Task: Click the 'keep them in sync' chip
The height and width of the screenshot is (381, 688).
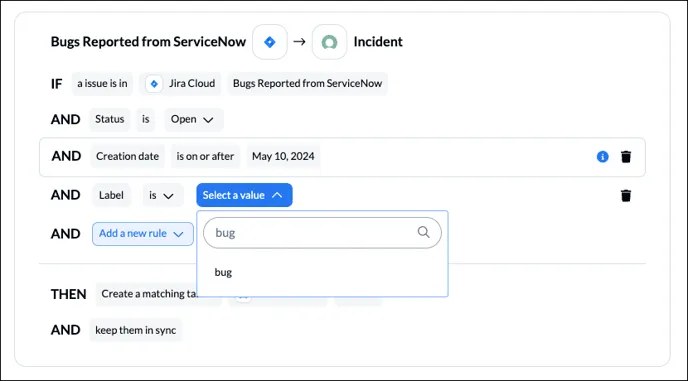Action: [x=136, y=330]
